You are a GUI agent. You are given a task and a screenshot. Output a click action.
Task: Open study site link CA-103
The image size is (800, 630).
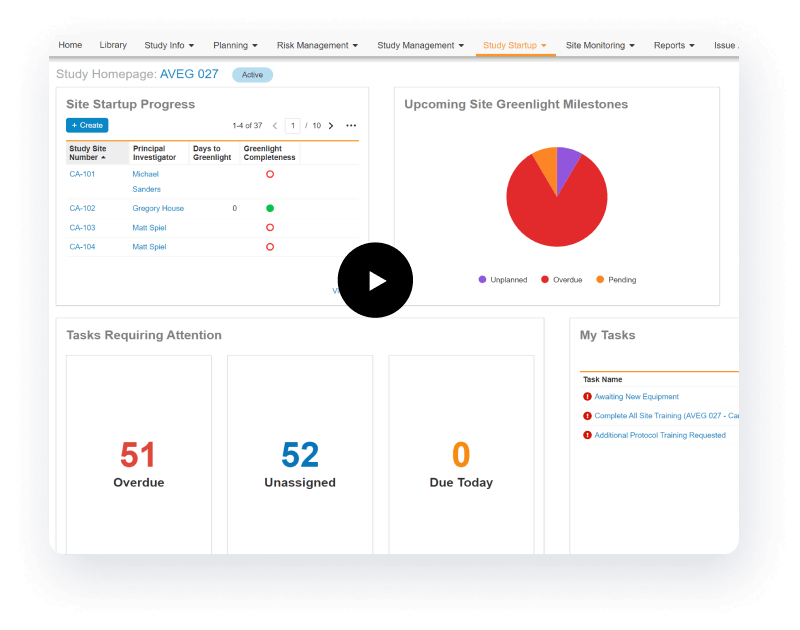tap(82, 228)
